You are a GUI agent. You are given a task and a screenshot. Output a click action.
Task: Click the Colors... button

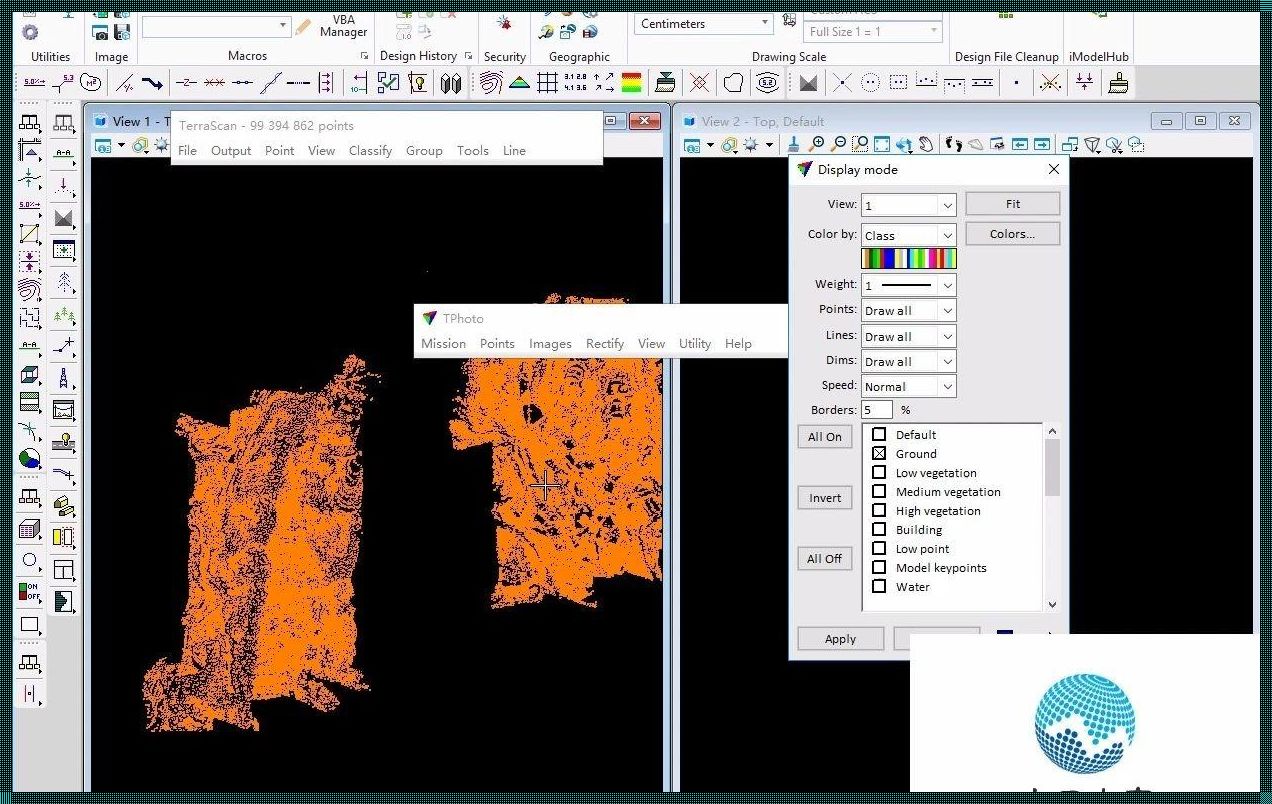1012,233
